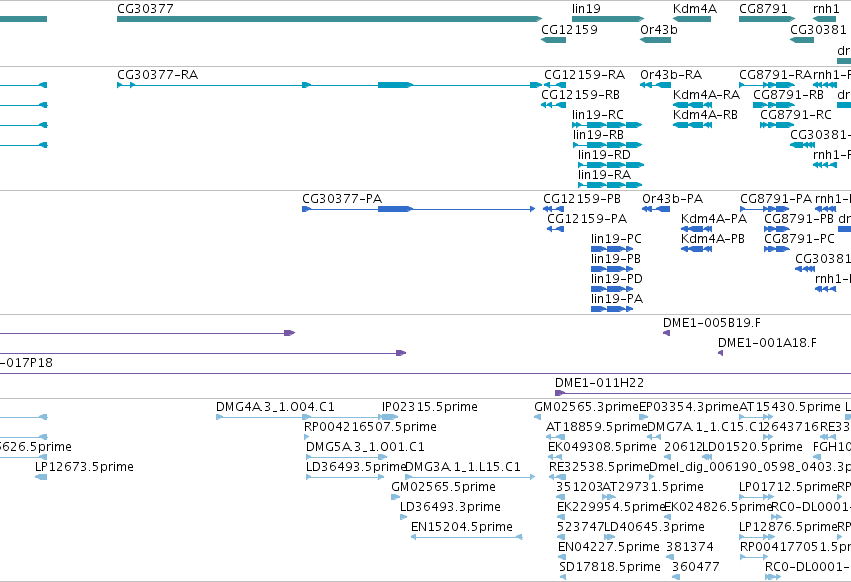This screenshot has height=582, width=851.
Task: Click clone label DME1-005B19.F
Action: point(712,323)
